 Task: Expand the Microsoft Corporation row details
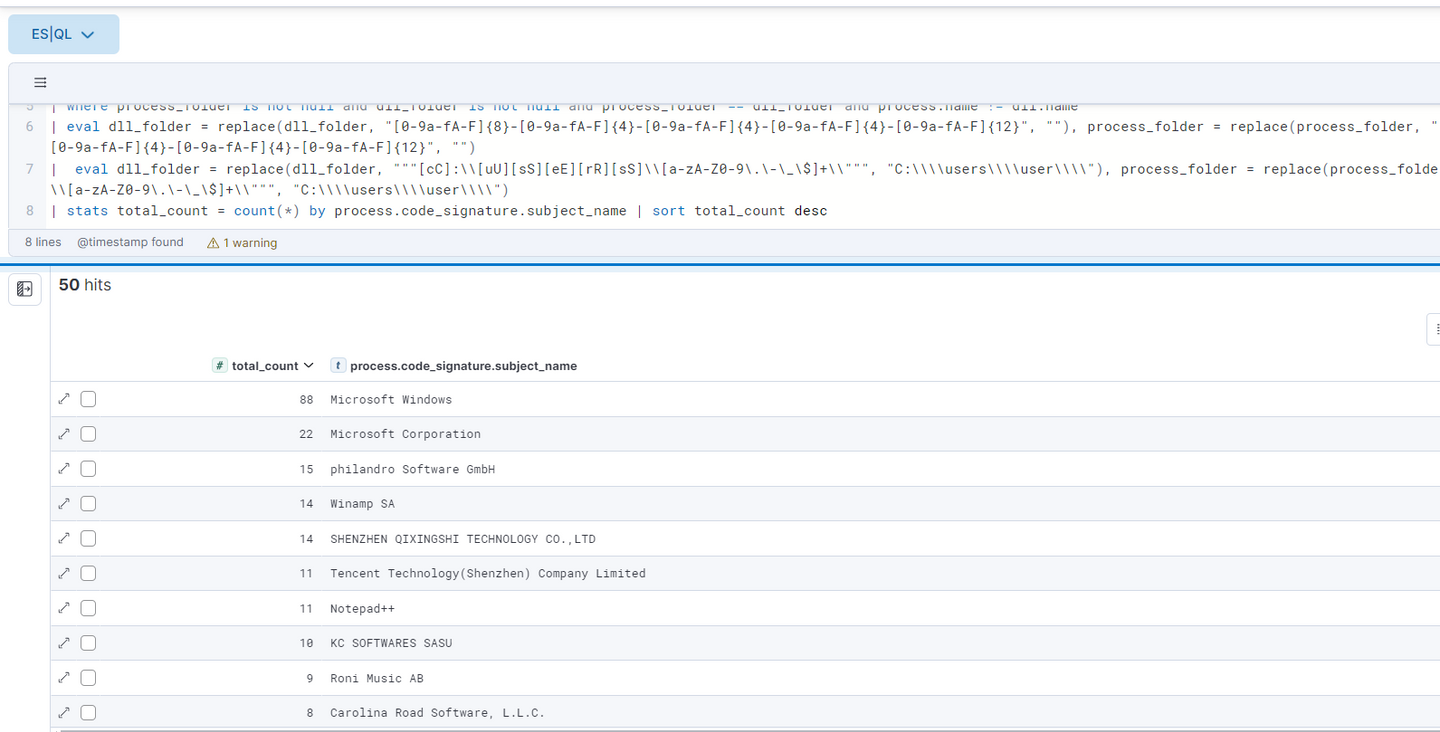pyautogui.click(x=64, y=434)
